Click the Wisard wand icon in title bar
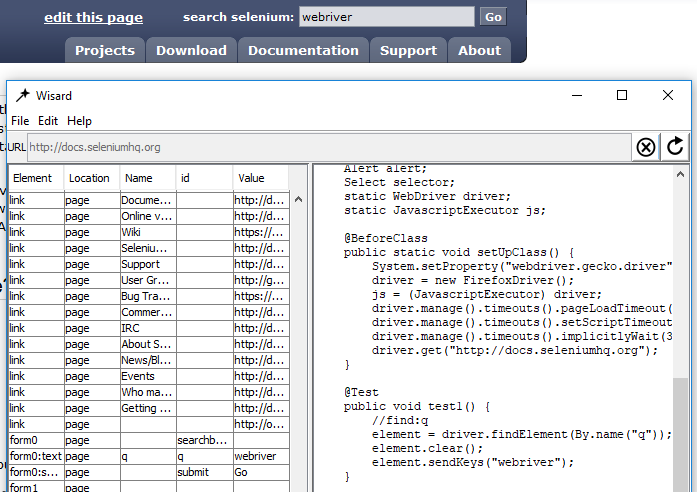 22,96
